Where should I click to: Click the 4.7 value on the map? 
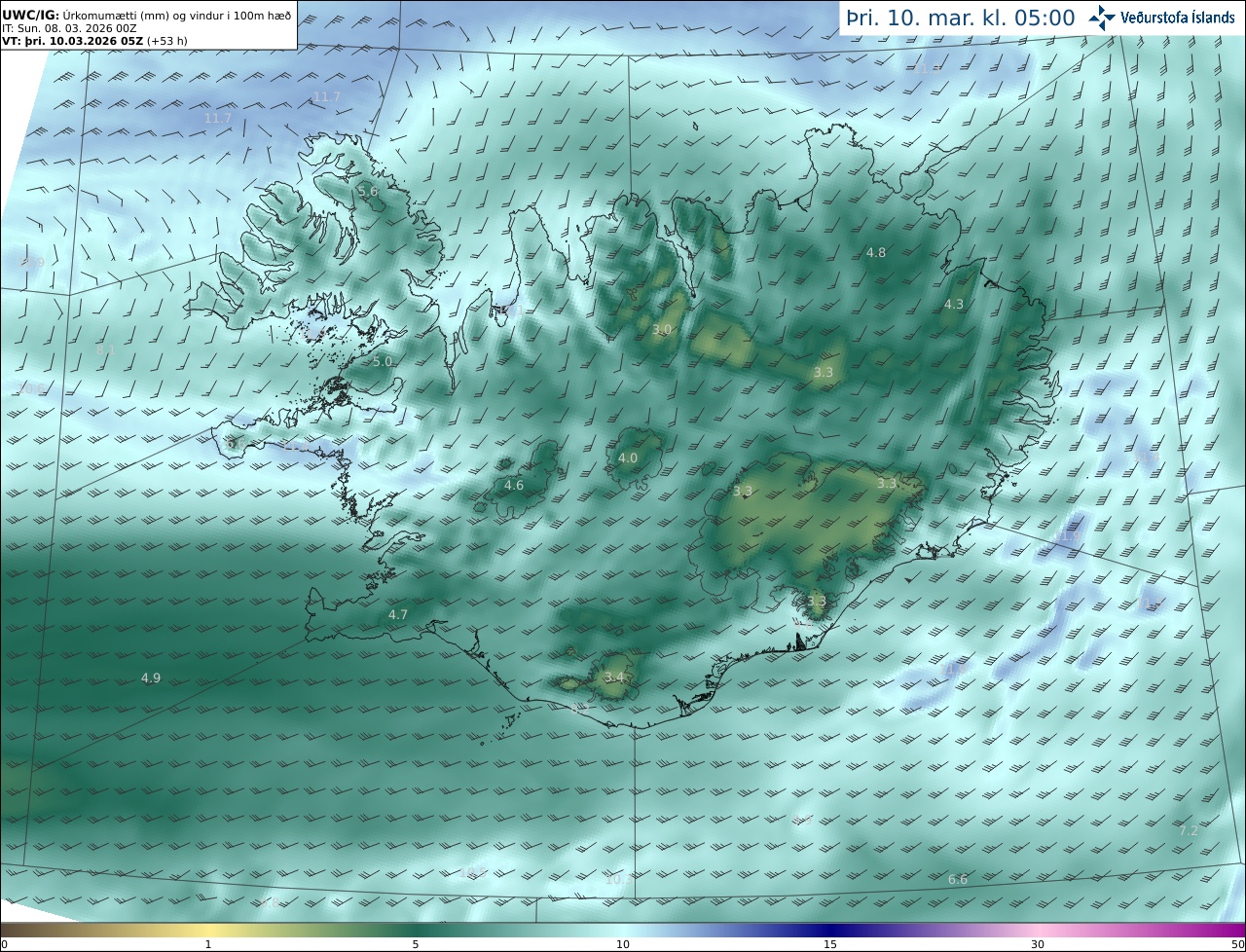pyautogui.click(x=398, y=615)
